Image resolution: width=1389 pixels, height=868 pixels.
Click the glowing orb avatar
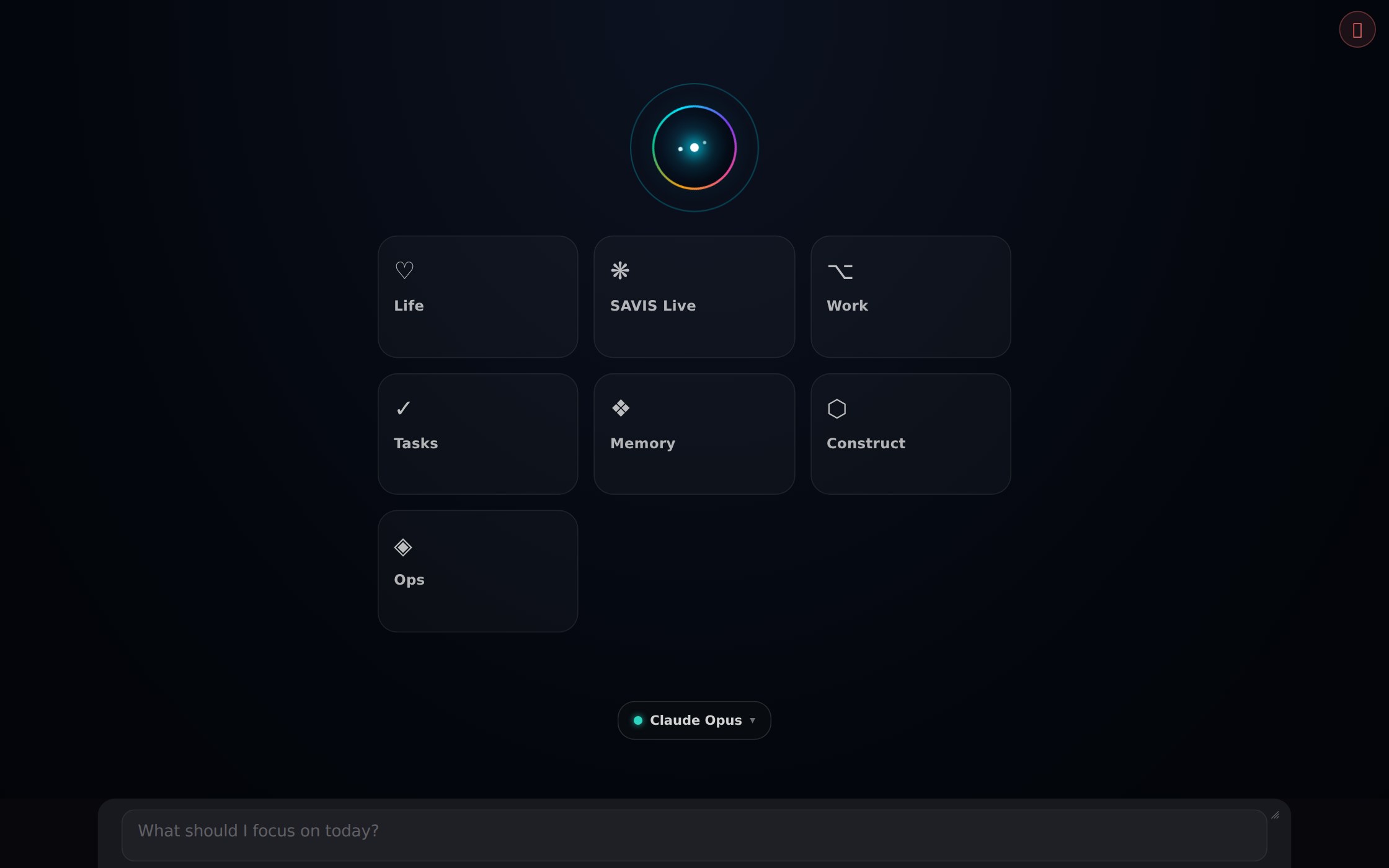pyautogui.click(x=694, y=148)
